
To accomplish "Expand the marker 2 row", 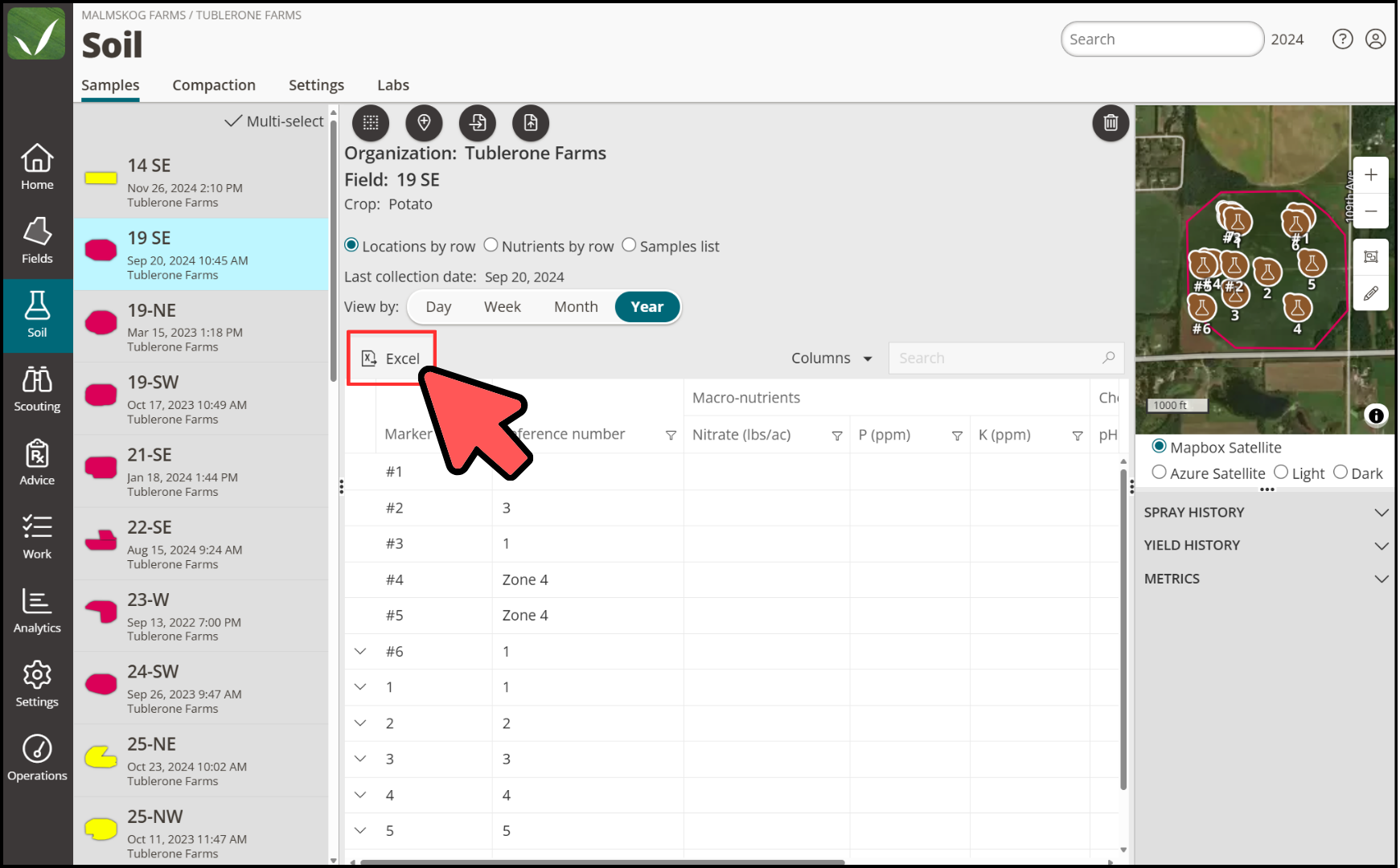I will pyautogui.click(x=360, y=723).
